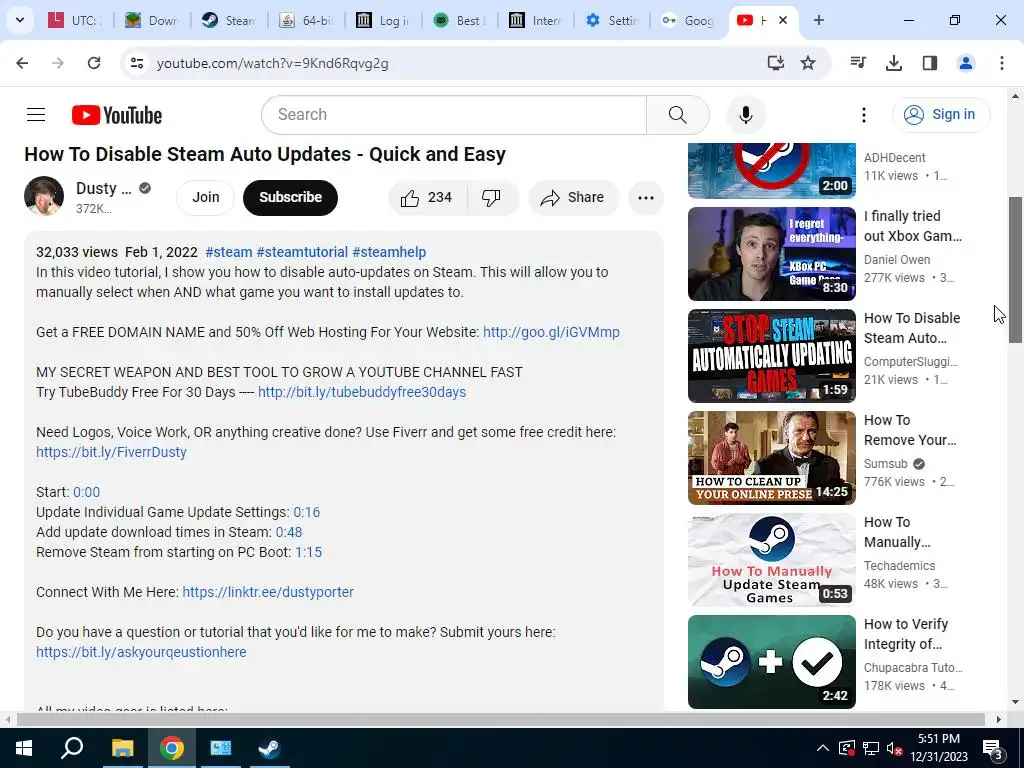Viewport: 1024px width, 768px height.
Task: Open the YouTube hamburger guide menu
Action: coord(36,115)
